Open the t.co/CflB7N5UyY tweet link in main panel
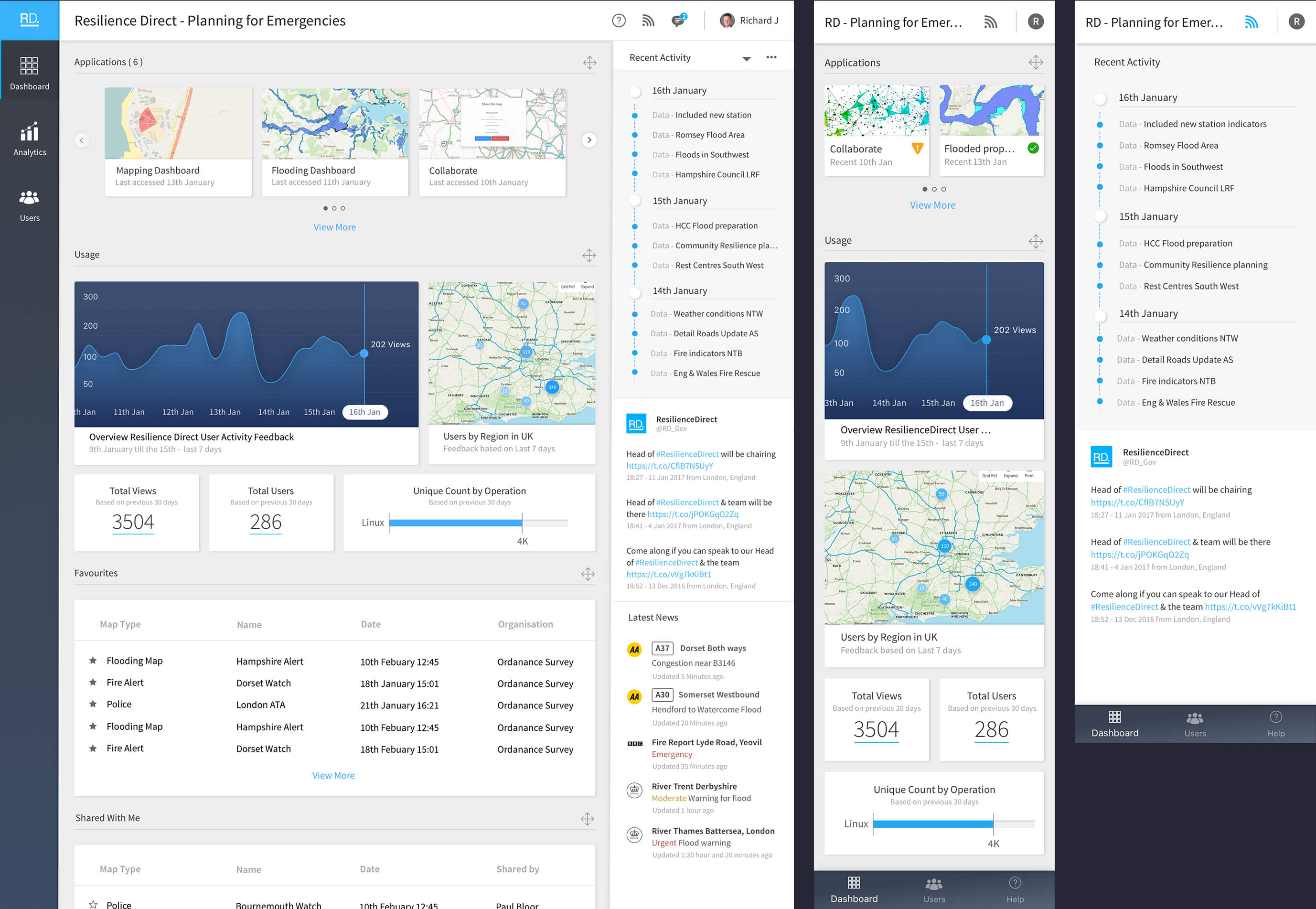Image resolution: width=1316 pixels, height=909 pixels. (x=669, y=466)
